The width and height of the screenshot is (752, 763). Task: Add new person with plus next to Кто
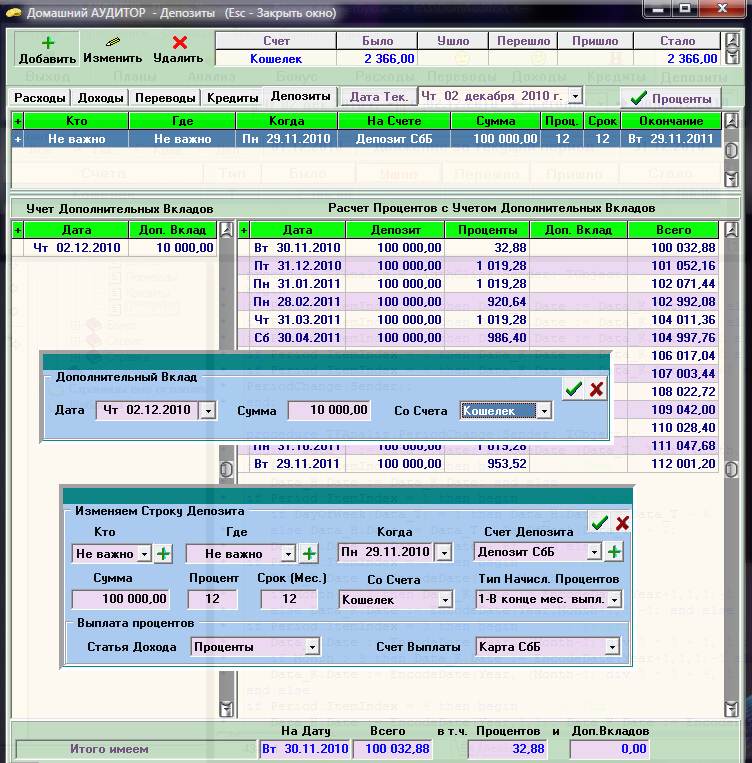(164, 553)
